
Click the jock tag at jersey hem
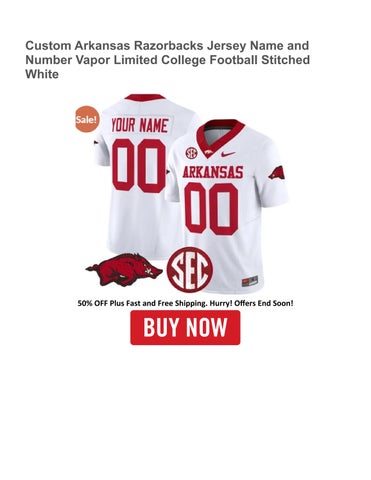249,281
